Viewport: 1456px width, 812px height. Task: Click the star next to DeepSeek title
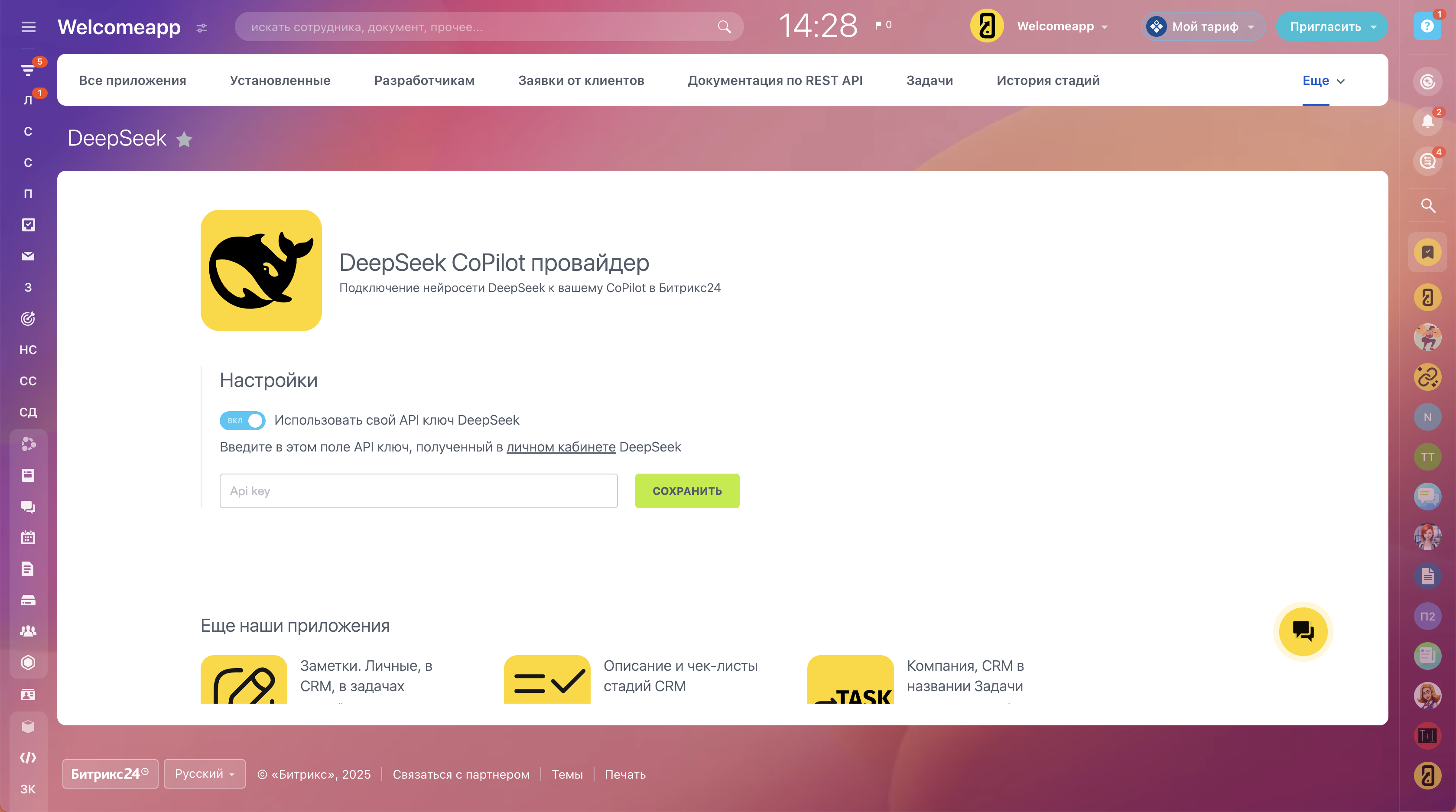tap(184, 139)
